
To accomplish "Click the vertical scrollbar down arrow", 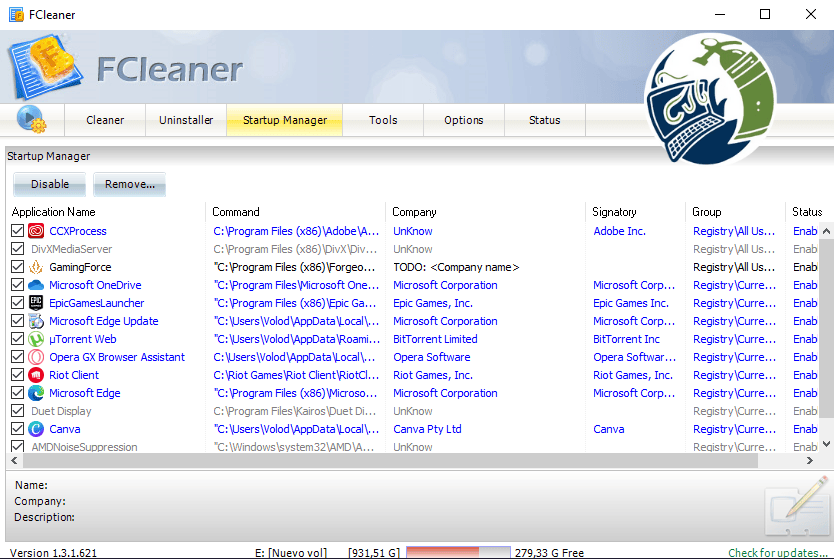I will tap(826, 444).
